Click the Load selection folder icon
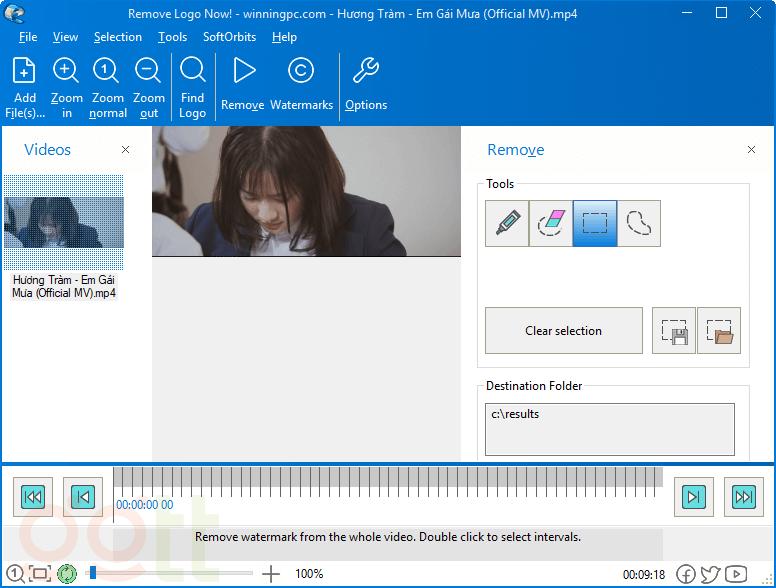 [719, 330]
